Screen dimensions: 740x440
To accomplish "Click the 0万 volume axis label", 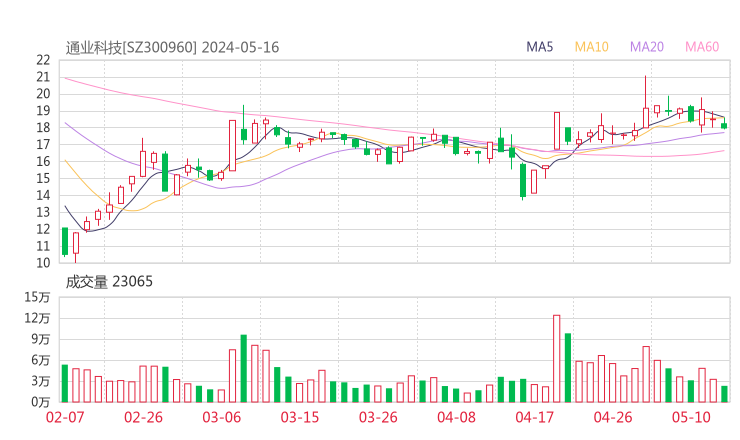I will click(x=41, y=402).
